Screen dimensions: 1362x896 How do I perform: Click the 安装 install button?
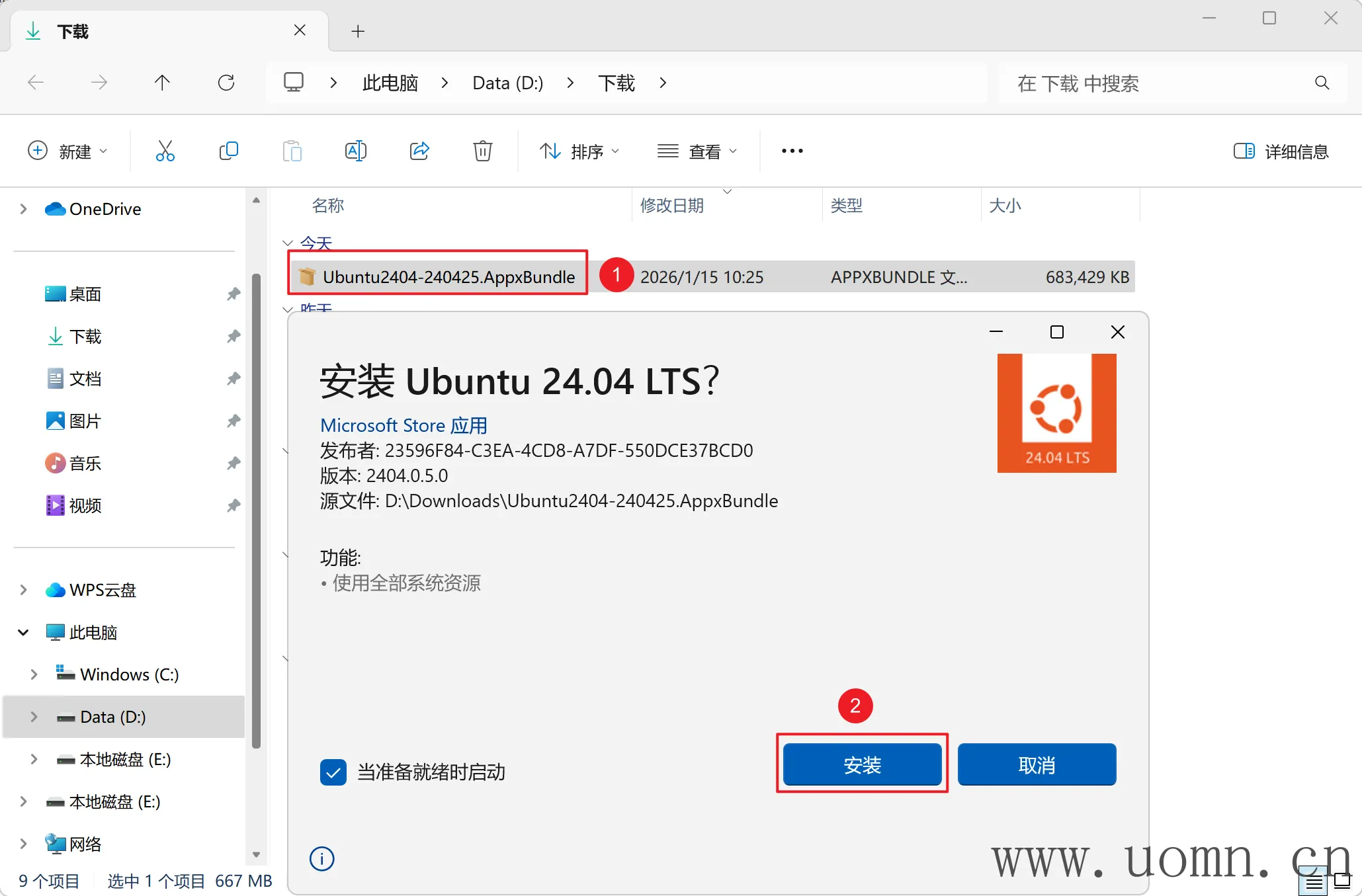pos(862,764)
